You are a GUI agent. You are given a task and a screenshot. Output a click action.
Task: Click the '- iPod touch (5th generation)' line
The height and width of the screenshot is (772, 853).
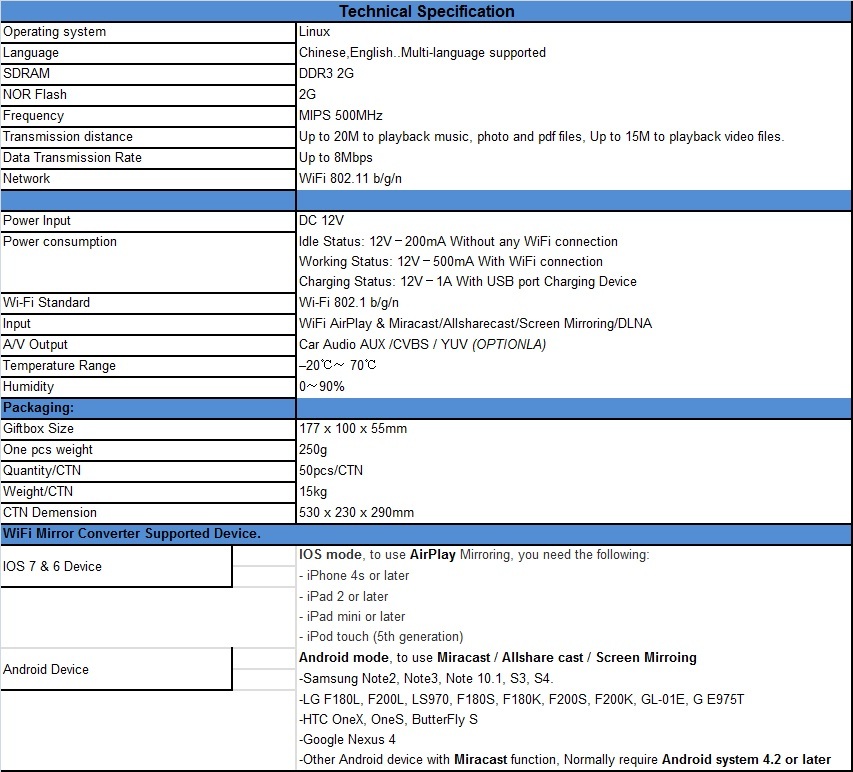[381, 637]
